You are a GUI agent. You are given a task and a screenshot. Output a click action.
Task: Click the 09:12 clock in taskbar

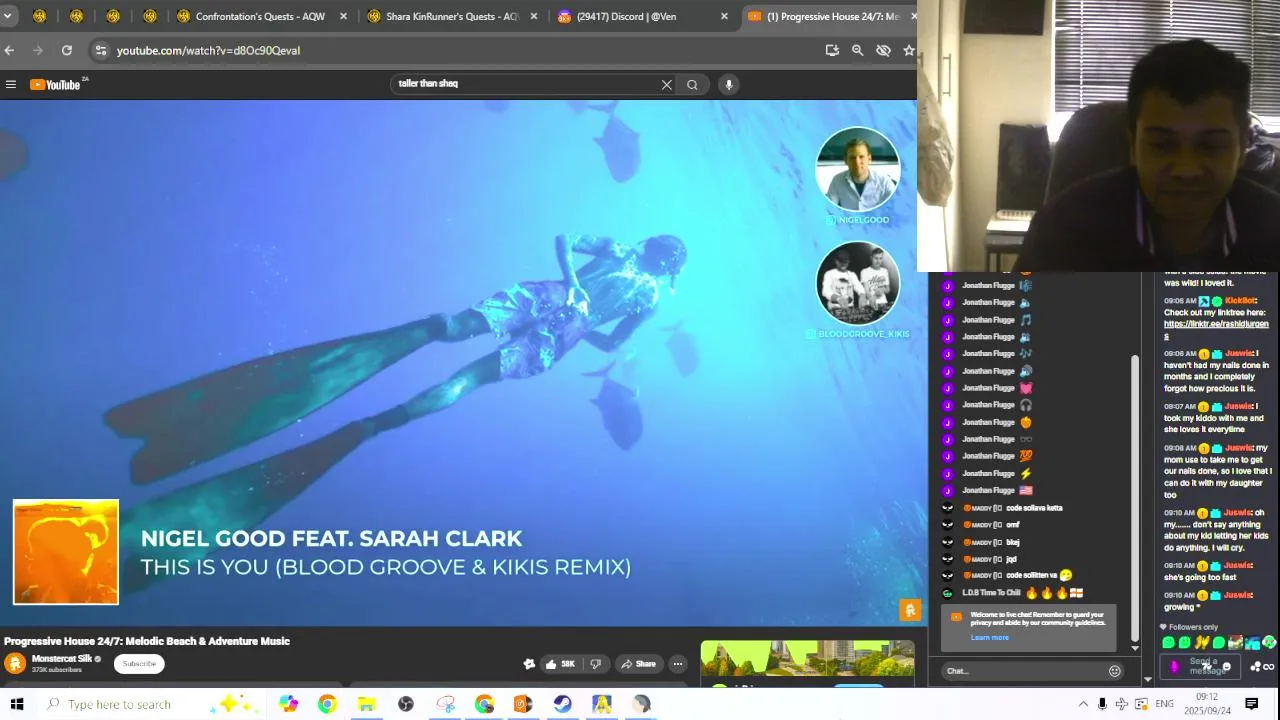coord(1206,697)
